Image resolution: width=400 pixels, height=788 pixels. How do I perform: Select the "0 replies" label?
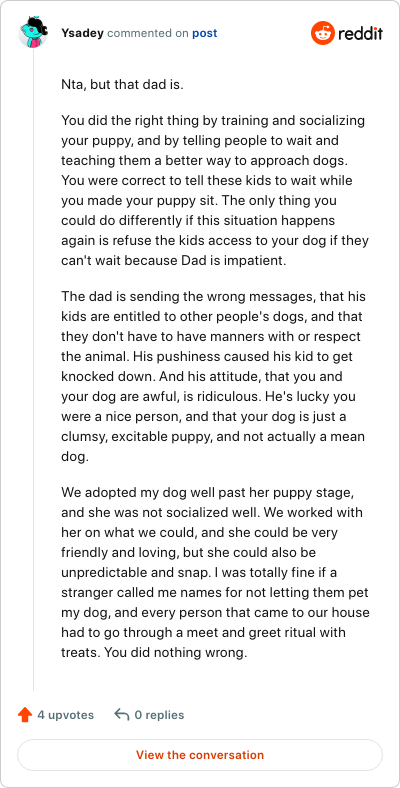click(159, 715)
